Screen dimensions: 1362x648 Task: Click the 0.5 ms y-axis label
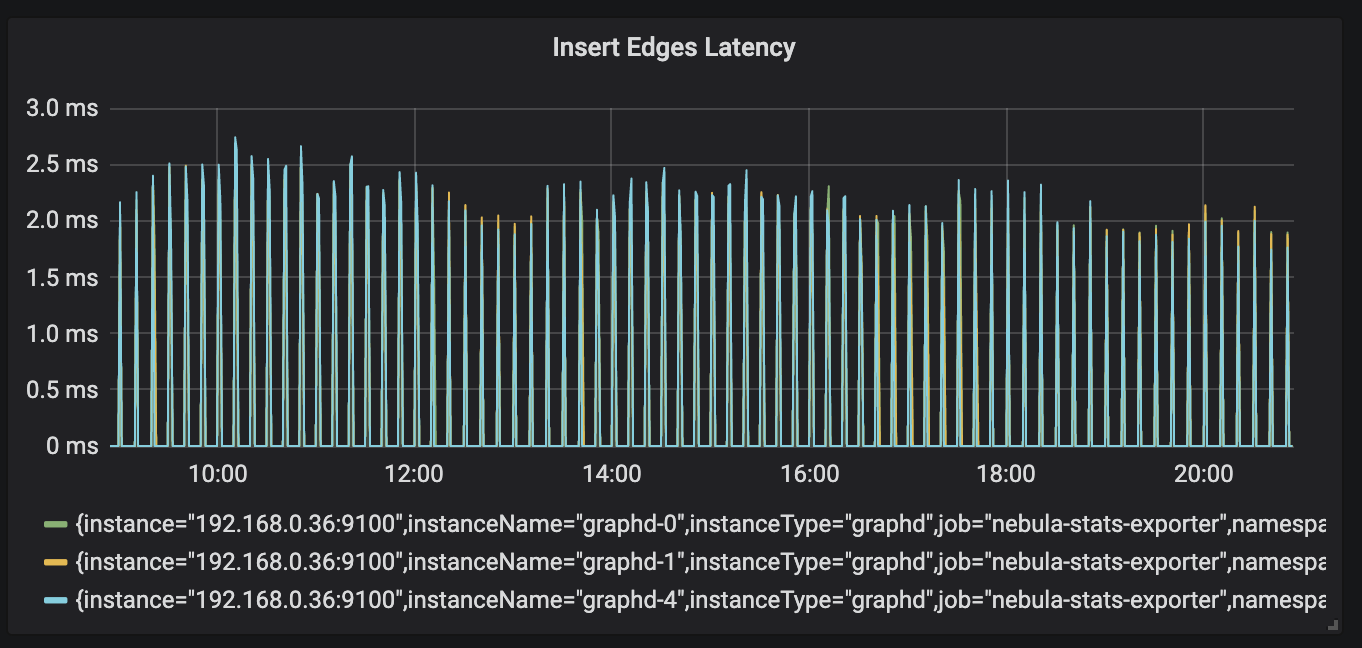pos(60,389)
